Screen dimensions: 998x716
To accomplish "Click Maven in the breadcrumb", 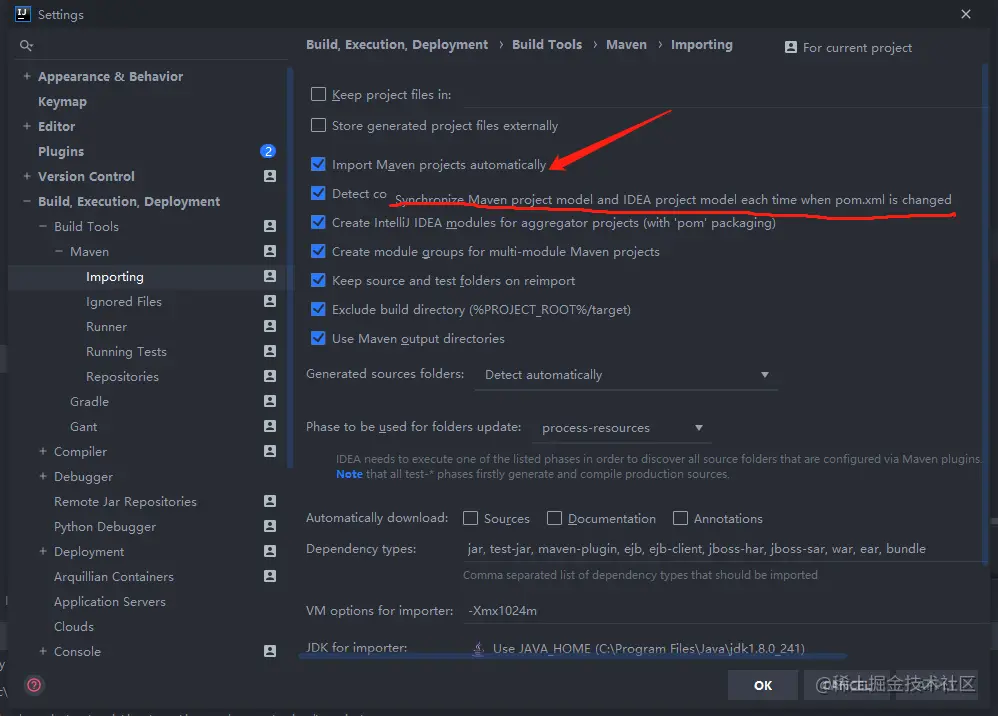I will tap(626, 45).
